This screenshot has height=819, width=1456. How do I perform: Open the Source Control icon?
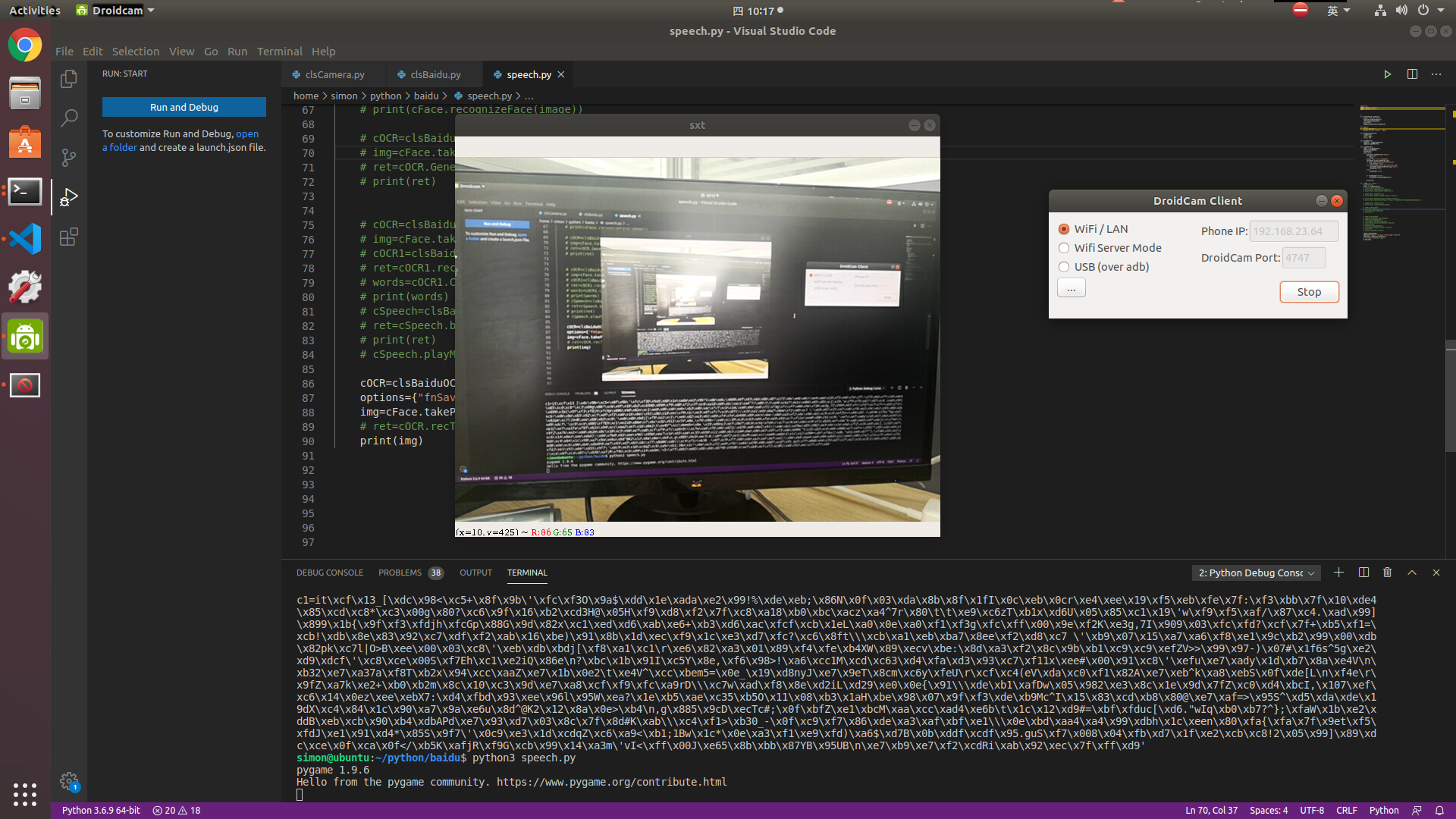pos(69,157)
